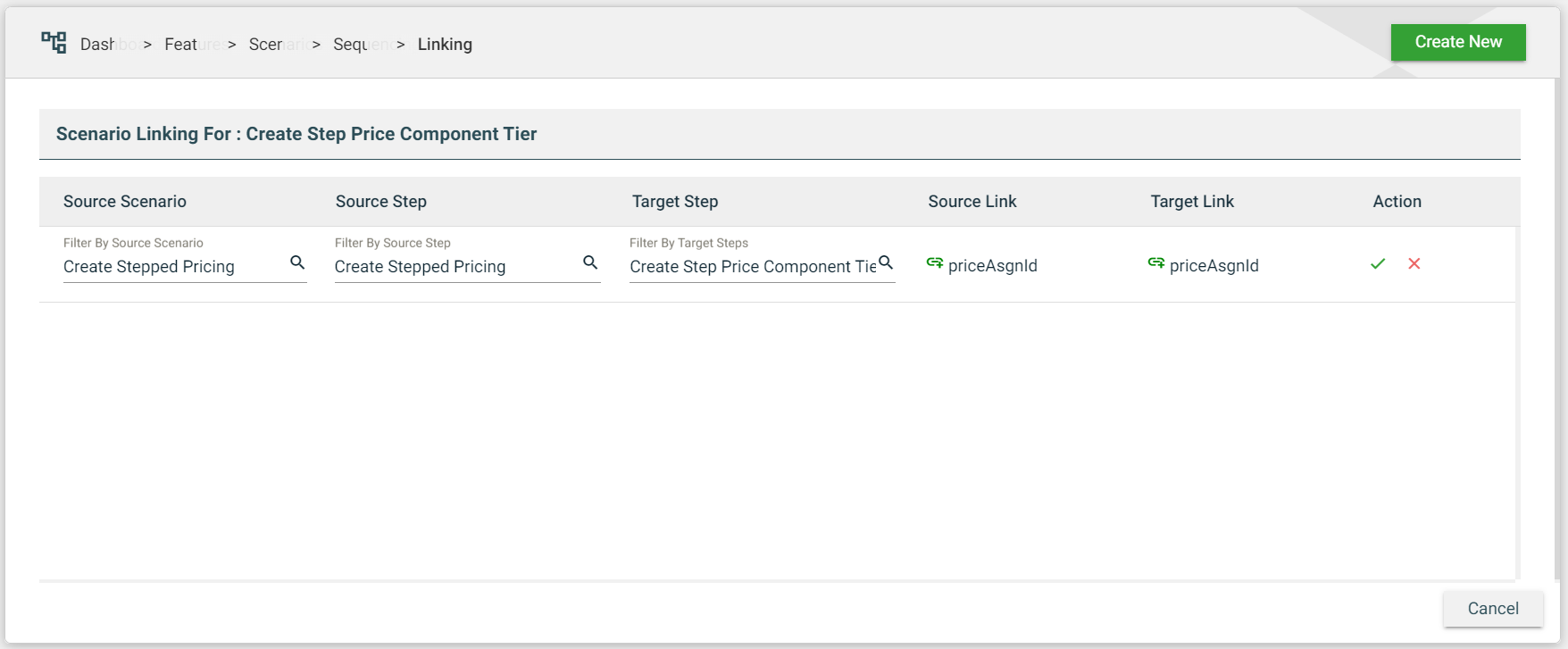
Task: Click the Target Link chain icon
Action: point(1156,262)
